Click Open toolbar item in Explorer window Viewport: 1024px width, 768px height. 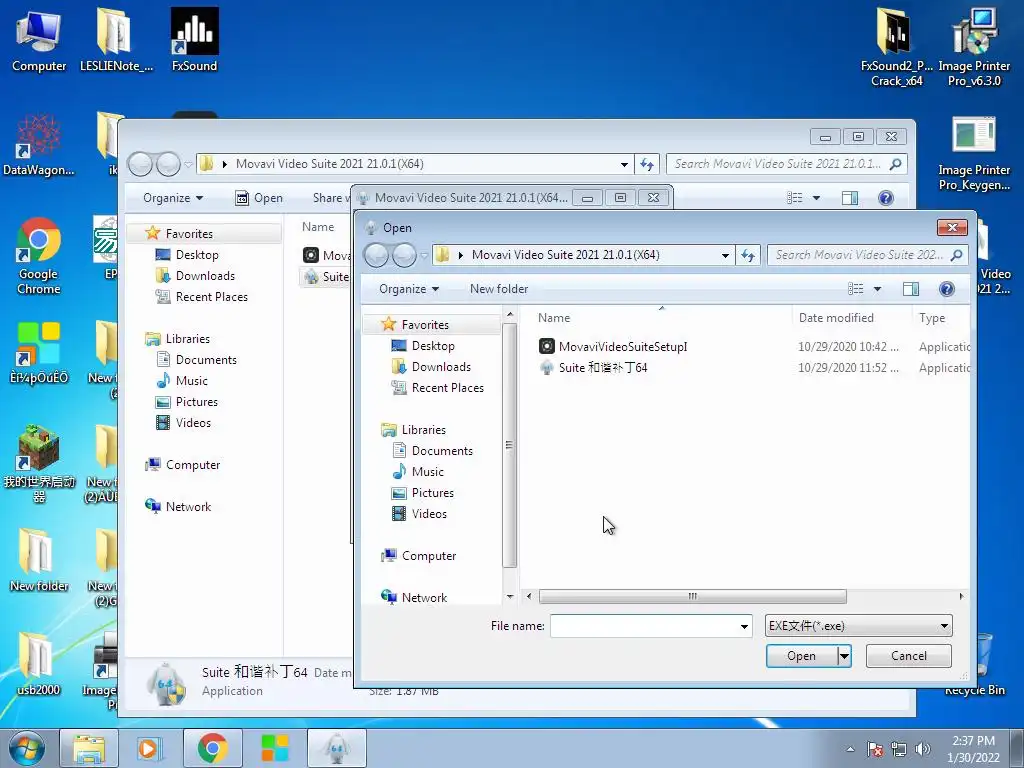point(259,198)
